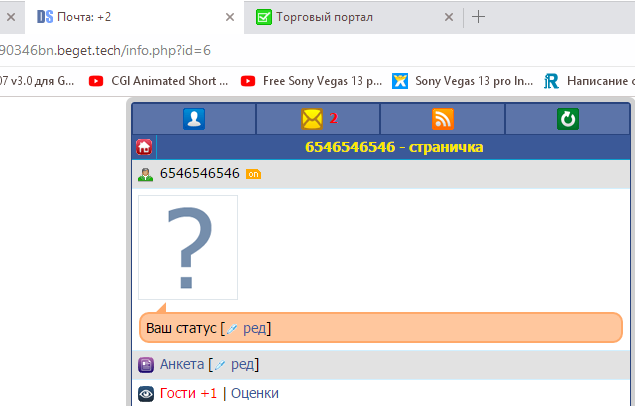Click the eye icon beside Гости
Screen dimensions: 635x406
coord(146,394)
